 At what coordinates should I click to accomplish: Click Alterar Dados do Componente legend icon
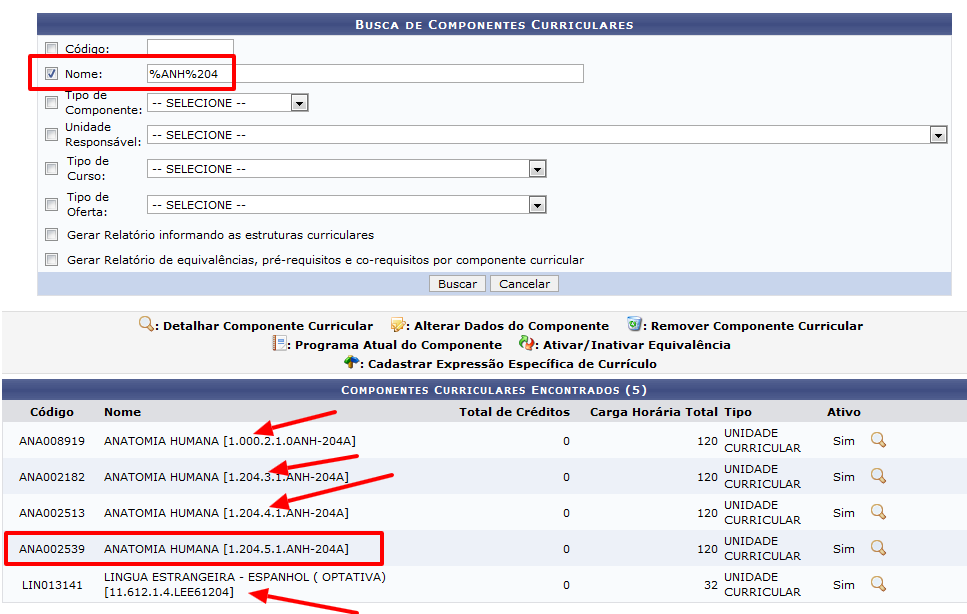click(398, 325)
